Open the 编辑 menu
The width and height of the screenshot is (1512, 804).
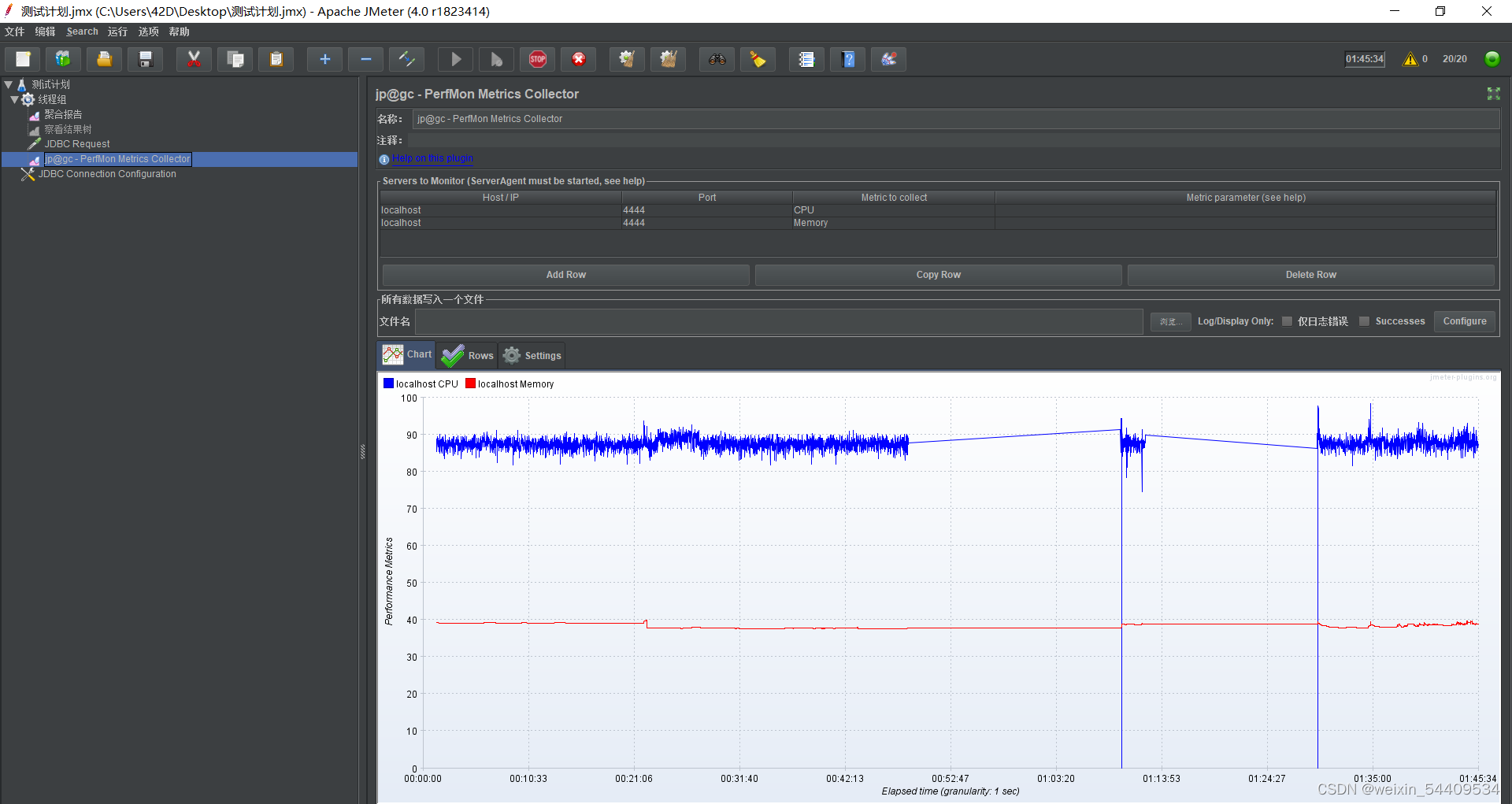[x=45, y=31]
